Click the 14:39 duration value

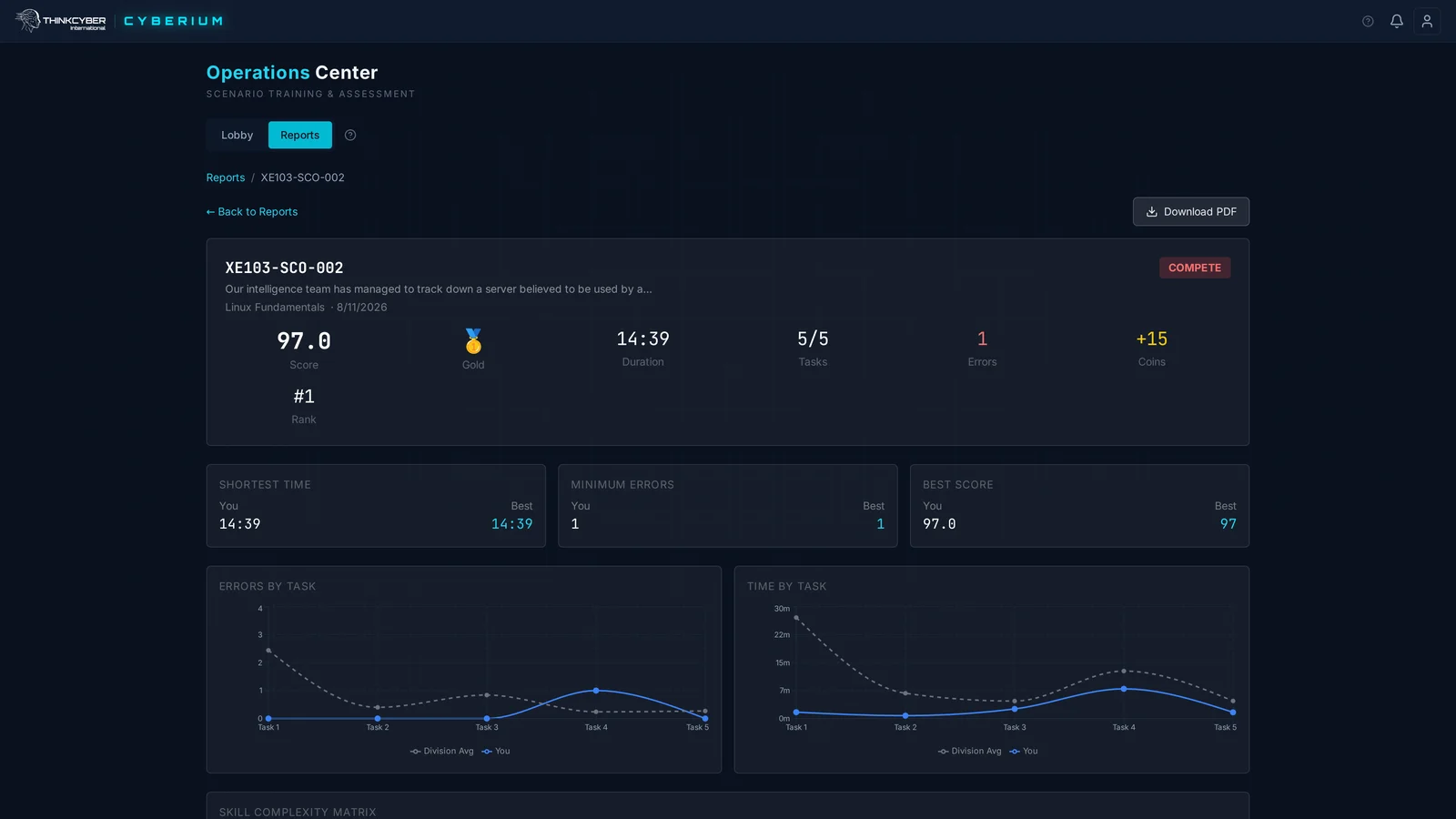pos(643,339)
